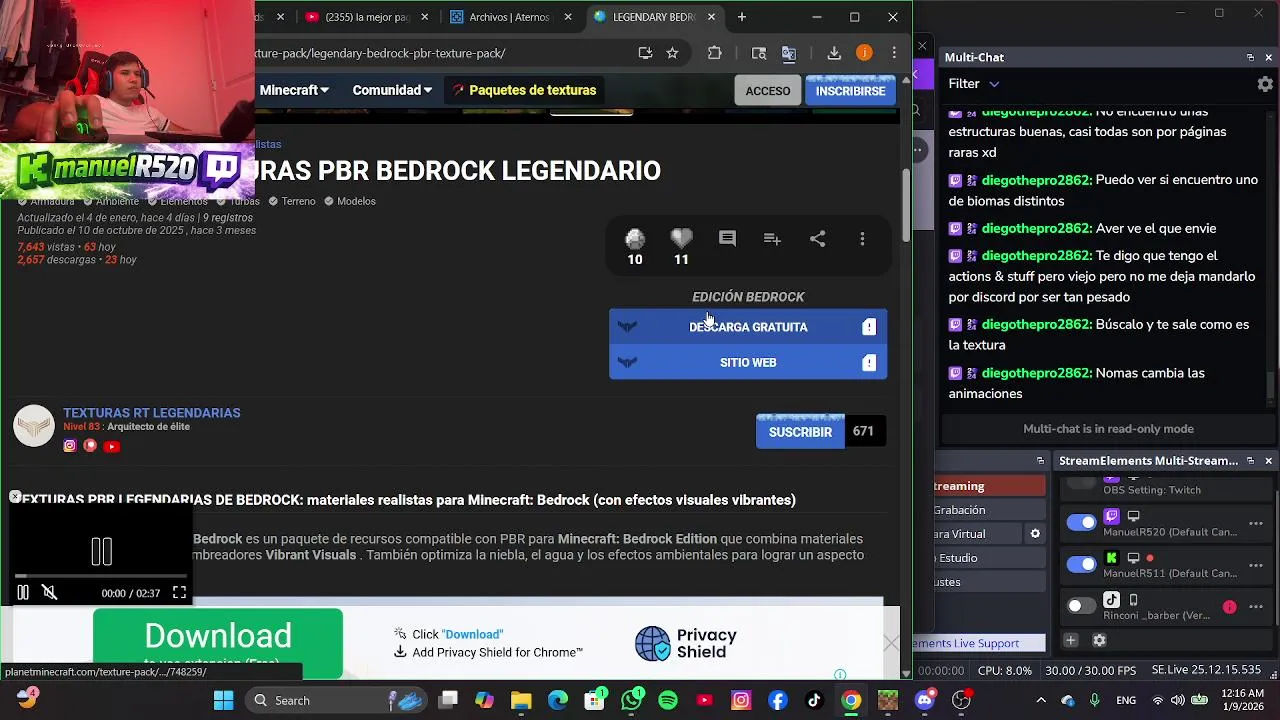Pause the small video ad player
This screenshot has height=720, width=1280.
22,592
